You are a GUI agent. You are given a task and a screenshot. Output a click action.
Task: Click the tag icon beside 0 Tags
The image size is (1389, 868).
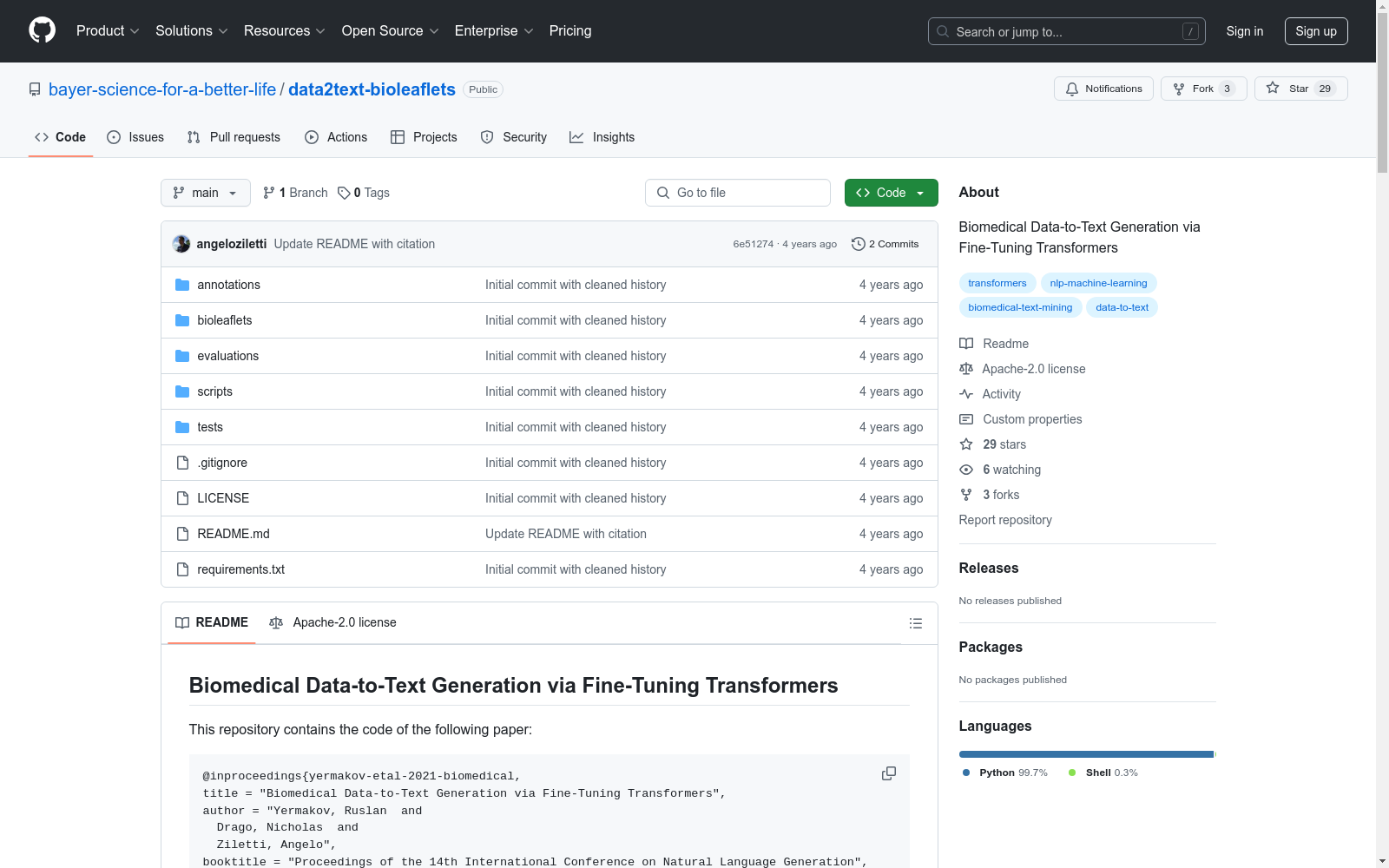(344, 193)
